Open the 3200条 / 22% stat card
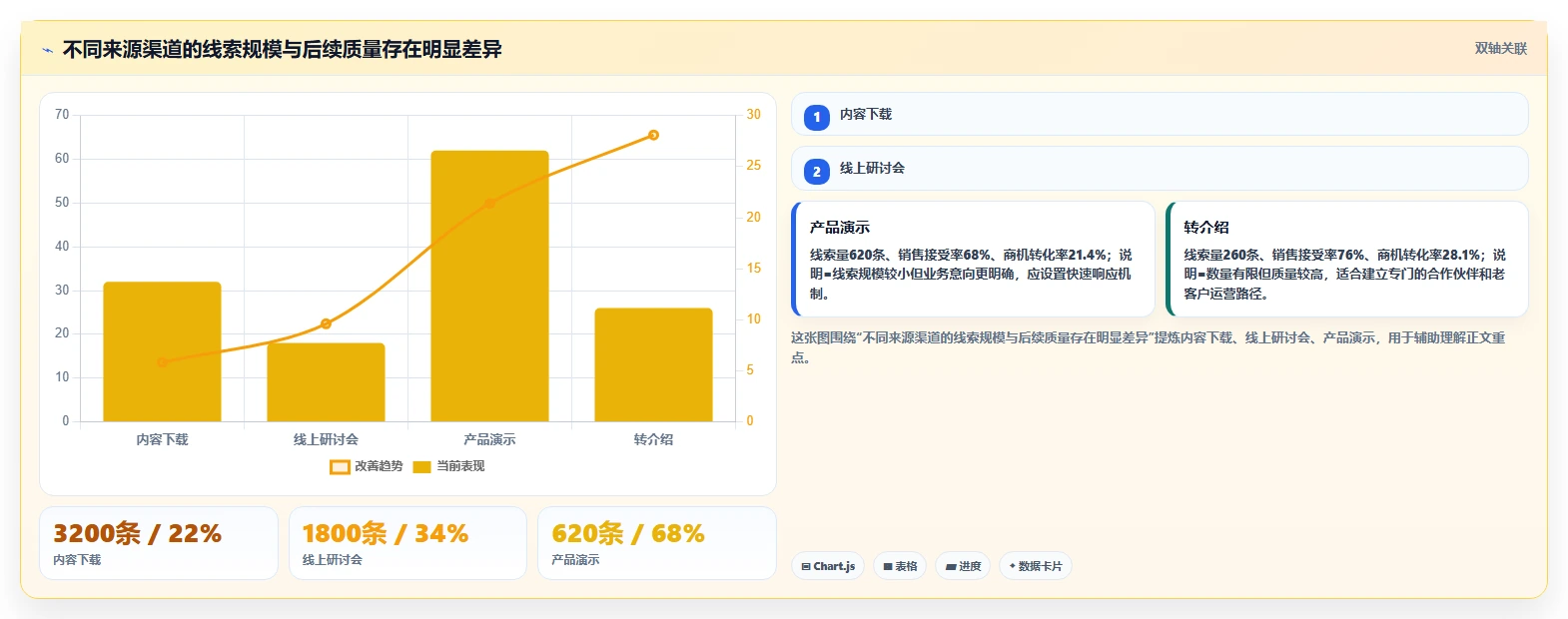 pyautogui.click(x=158, y=543)
